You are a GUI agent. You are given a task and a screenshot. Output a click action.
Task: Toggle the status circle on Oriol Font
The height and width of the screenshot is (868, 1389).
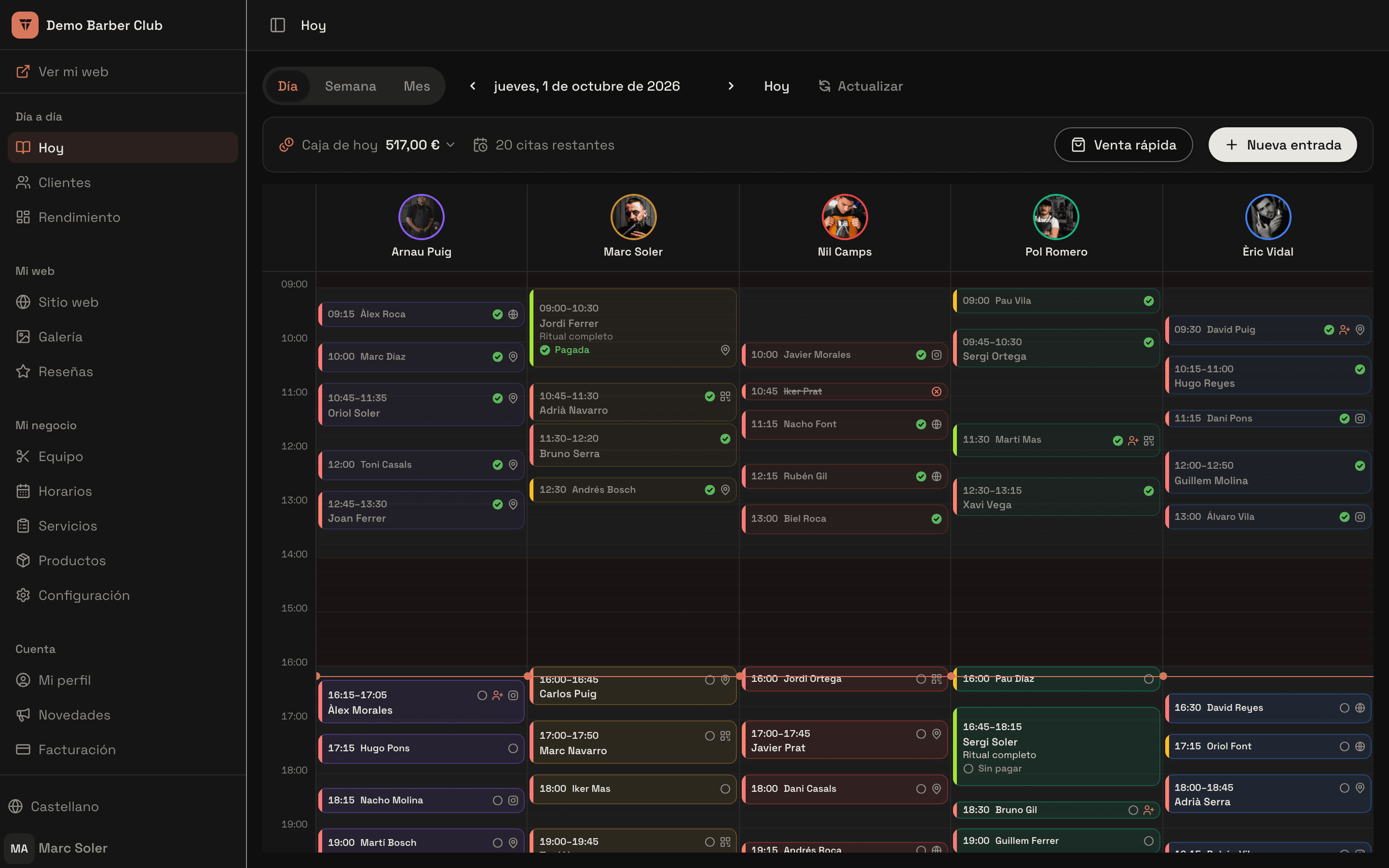coord(1344,746)
